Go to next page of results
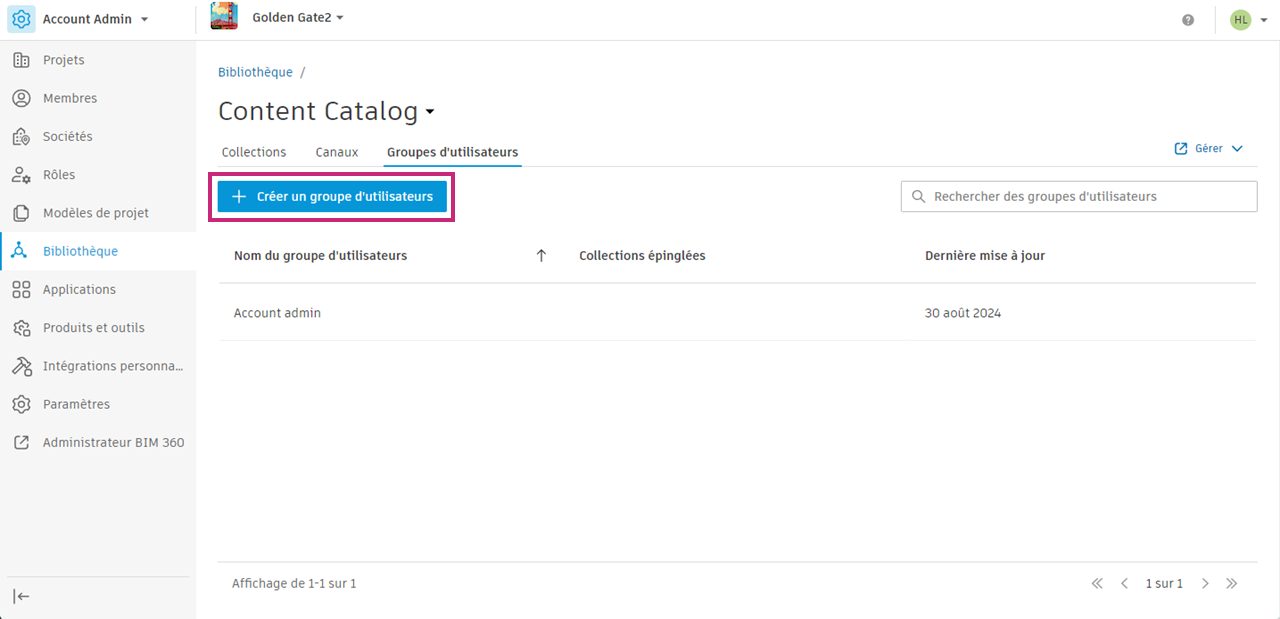This screenshot has width=1280, height=619. tap(1205, 583)
